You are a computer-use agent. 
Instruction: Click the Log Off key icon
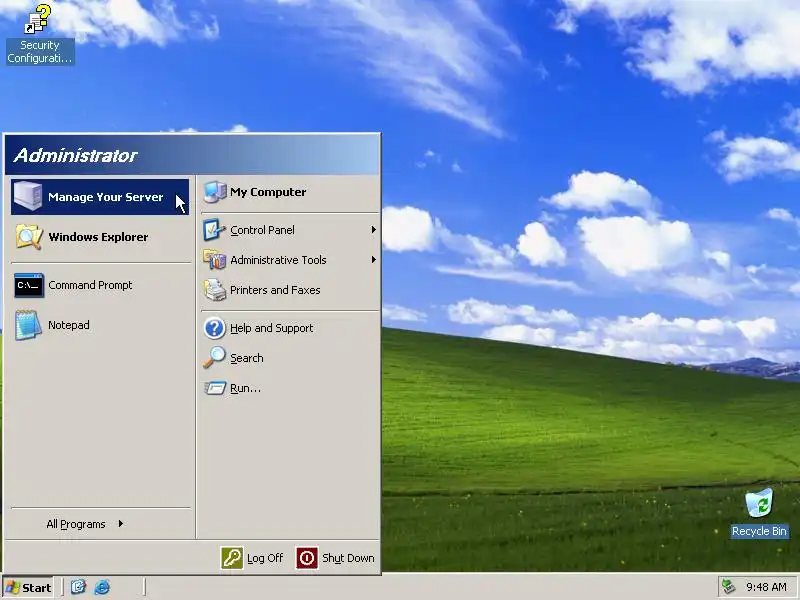click(x=232, y=558)
